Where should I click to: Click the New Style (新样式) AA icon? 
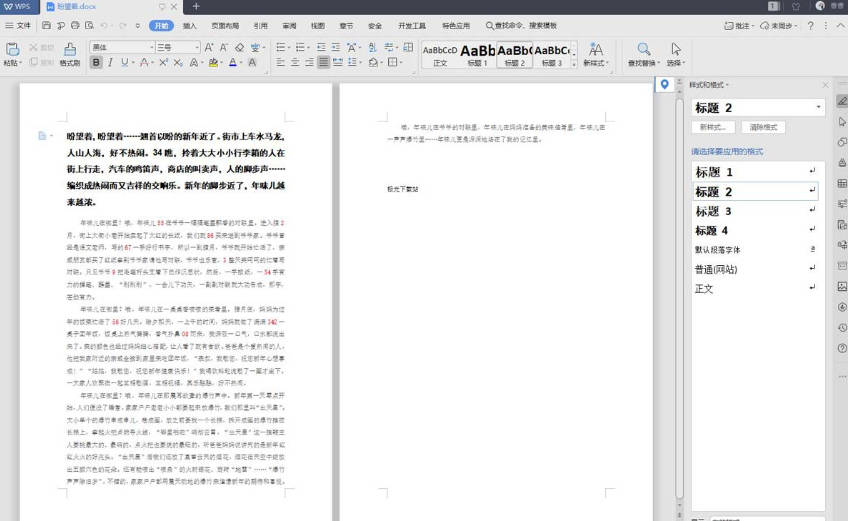(x=595, y=50)
